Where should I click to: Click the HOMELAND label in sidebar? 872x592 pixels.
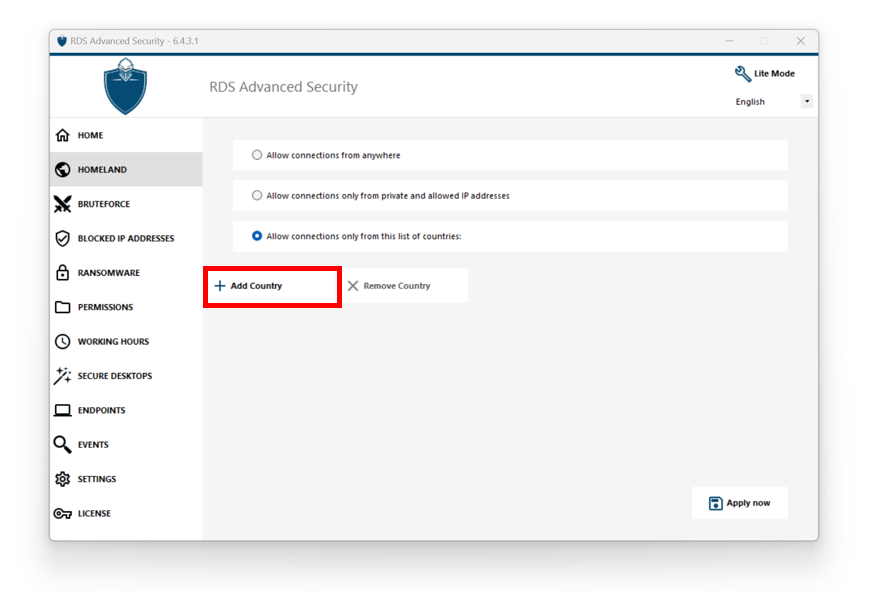point(102,170)
